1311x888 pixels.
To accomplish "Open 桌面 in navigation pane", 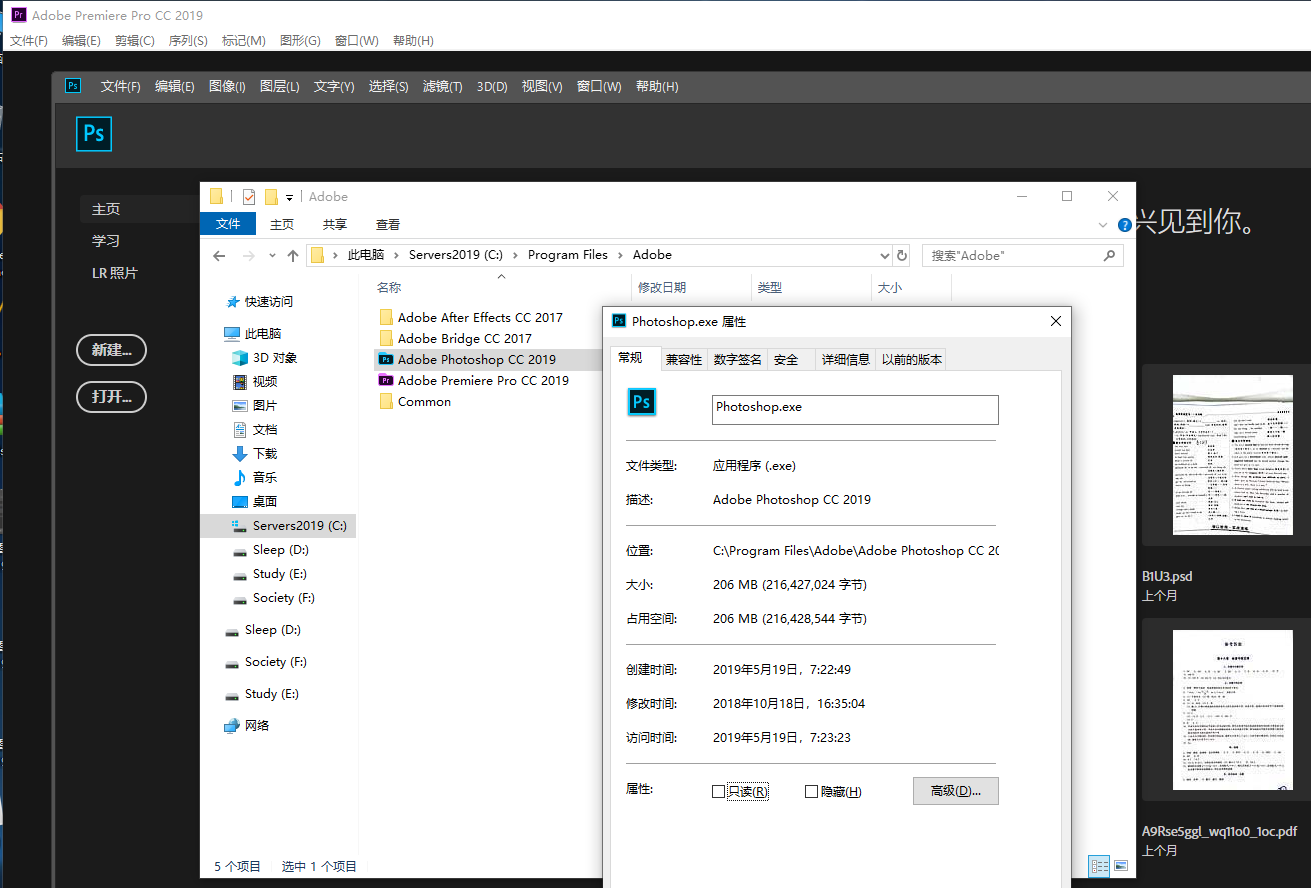I will point(254,501).
